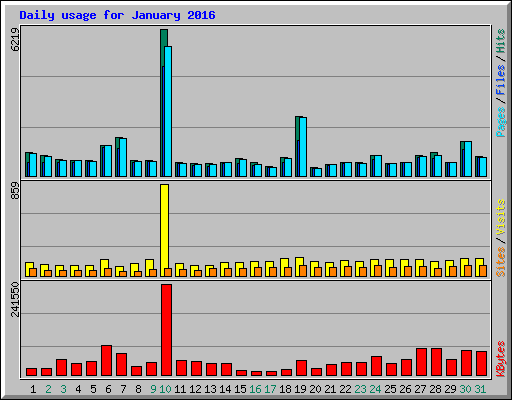The height and width of the screenshot is (400, 512).
Task: Click day label 6
Action: 108,389
